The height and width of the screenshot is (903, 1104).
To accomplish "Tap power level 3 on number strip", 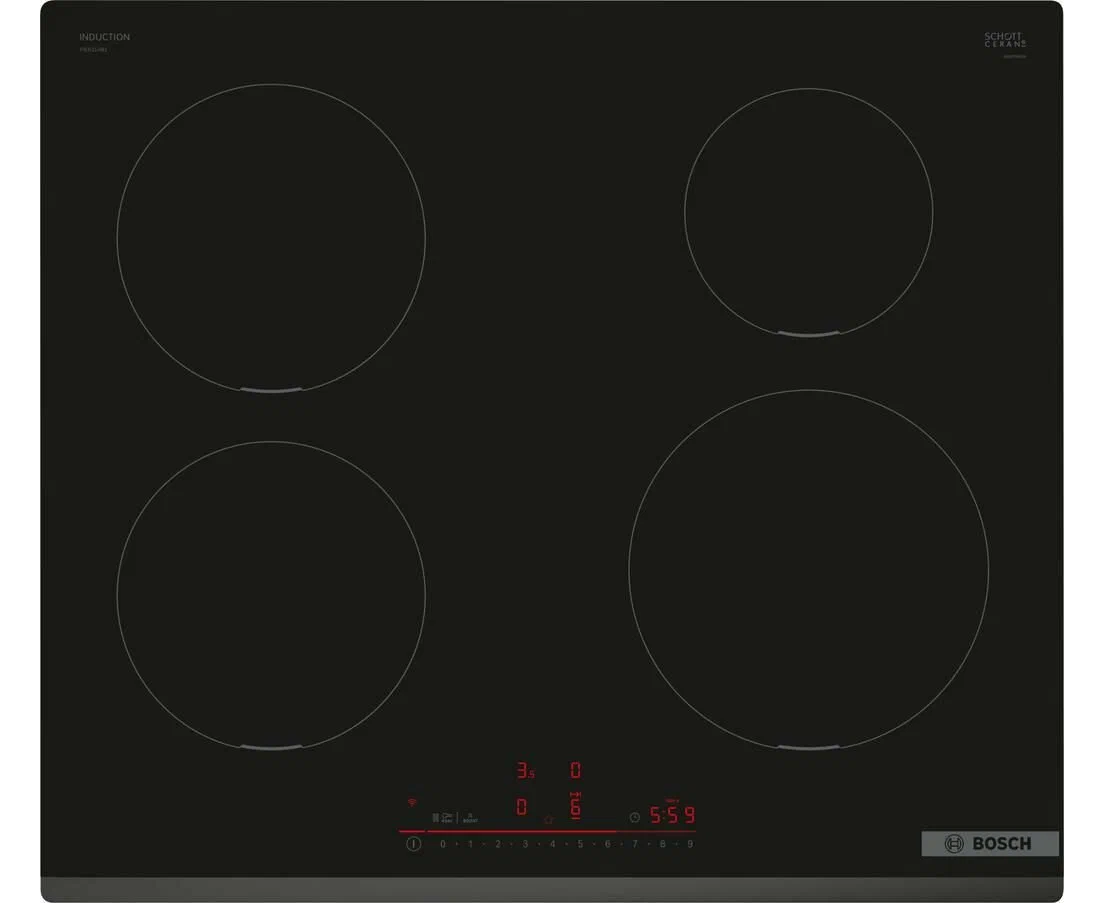I will click(x=525, y=844).
